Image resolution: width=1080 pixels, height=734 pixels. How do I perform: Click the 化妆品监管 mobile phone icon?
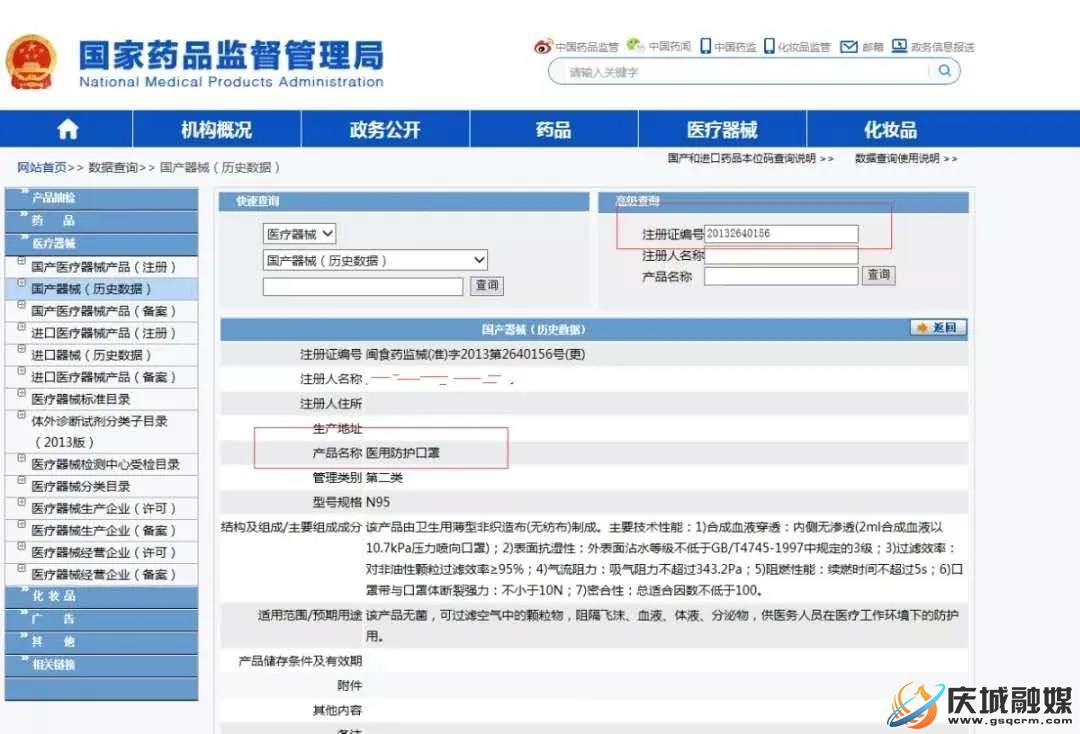(x=769, y=46)
